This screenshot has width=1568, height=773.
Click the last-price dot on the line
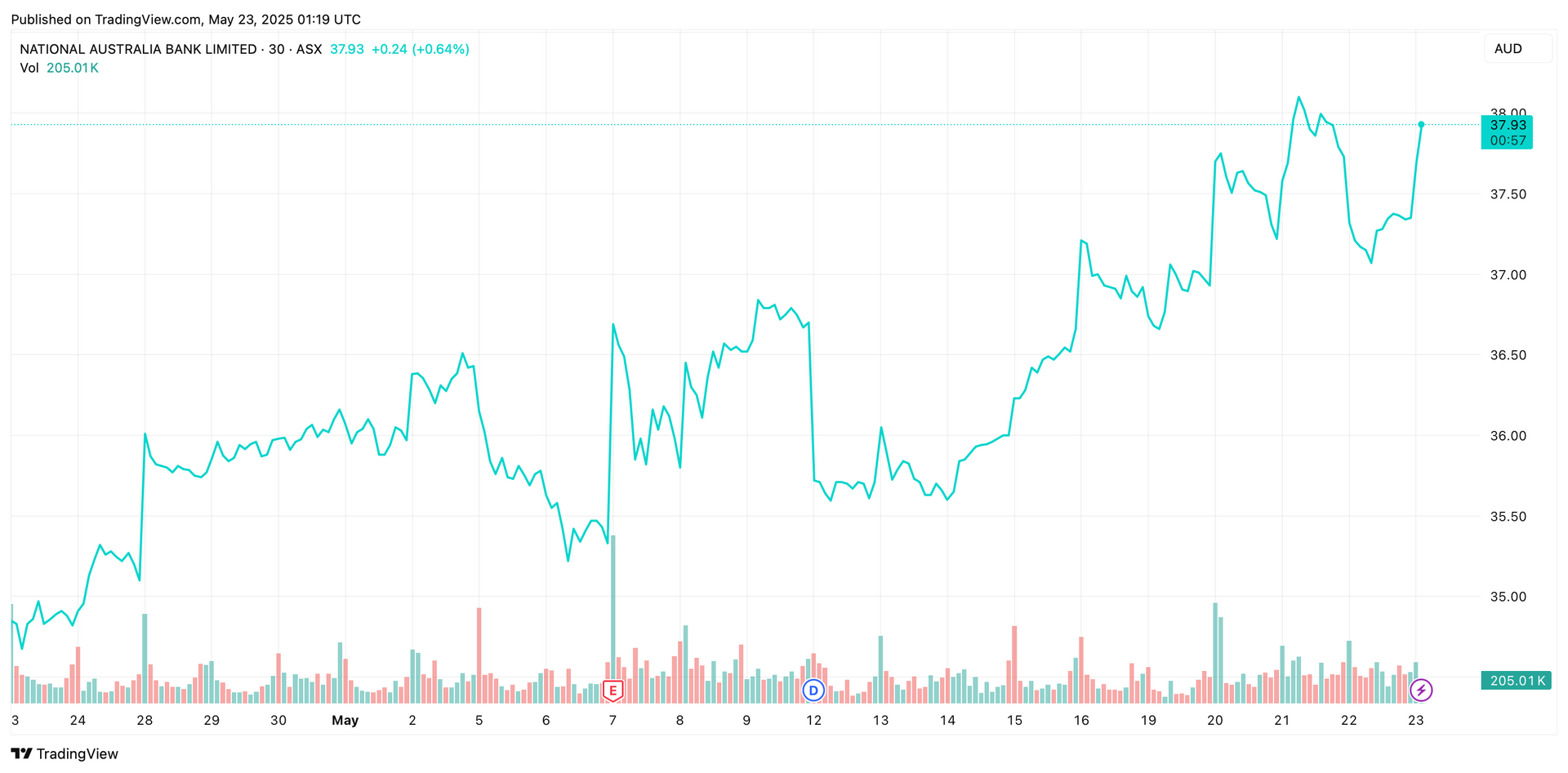1421,124
